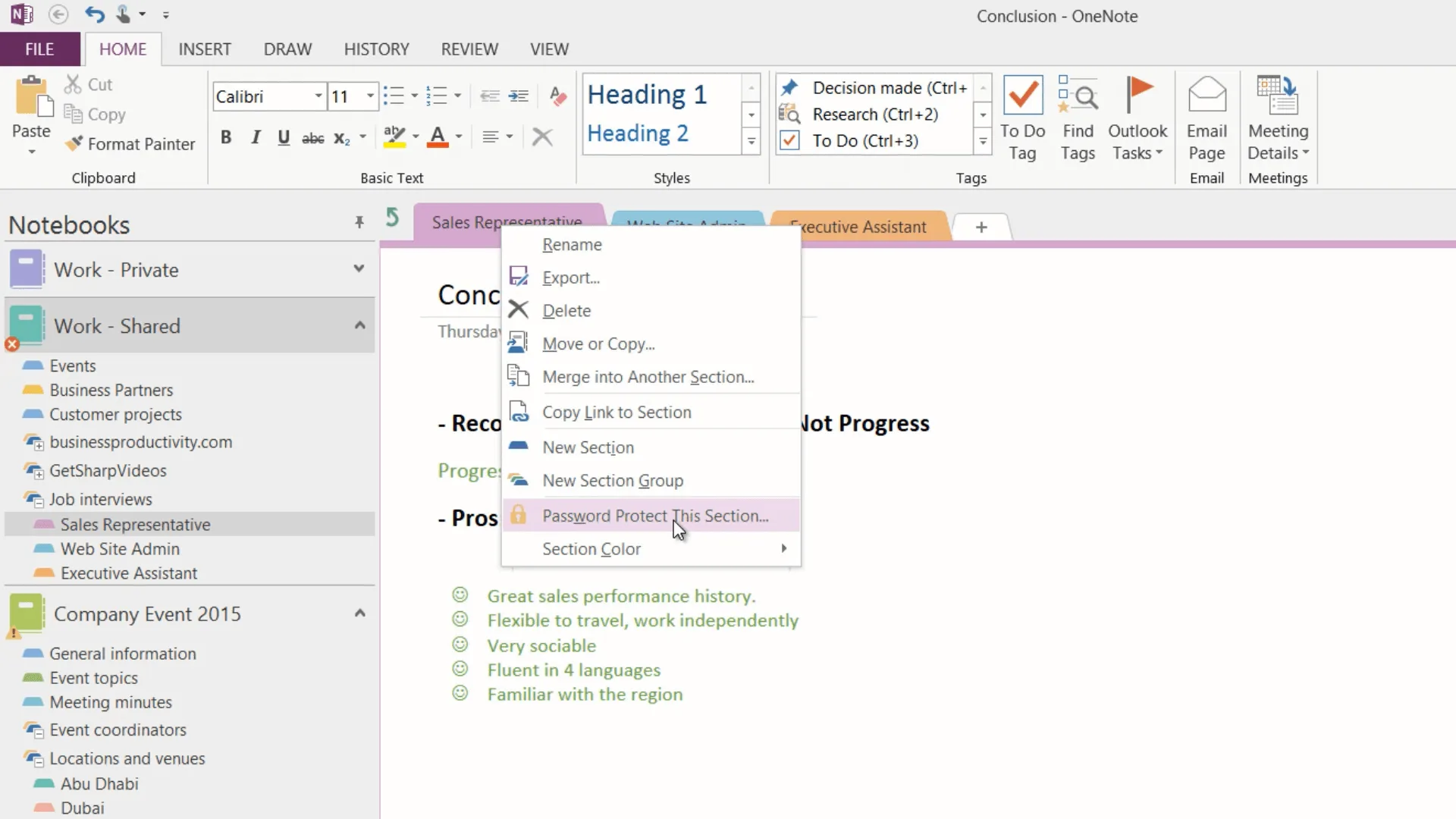Click the Delete X icon in Basic Text

(542, 137)
